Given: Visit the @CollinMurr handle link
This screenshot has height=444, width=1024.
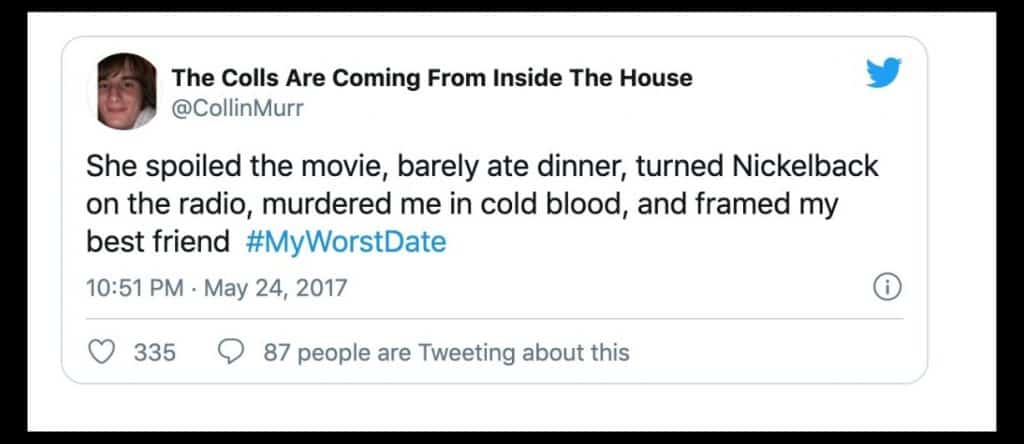Looking at the screenshot, I should pos(237,108).
